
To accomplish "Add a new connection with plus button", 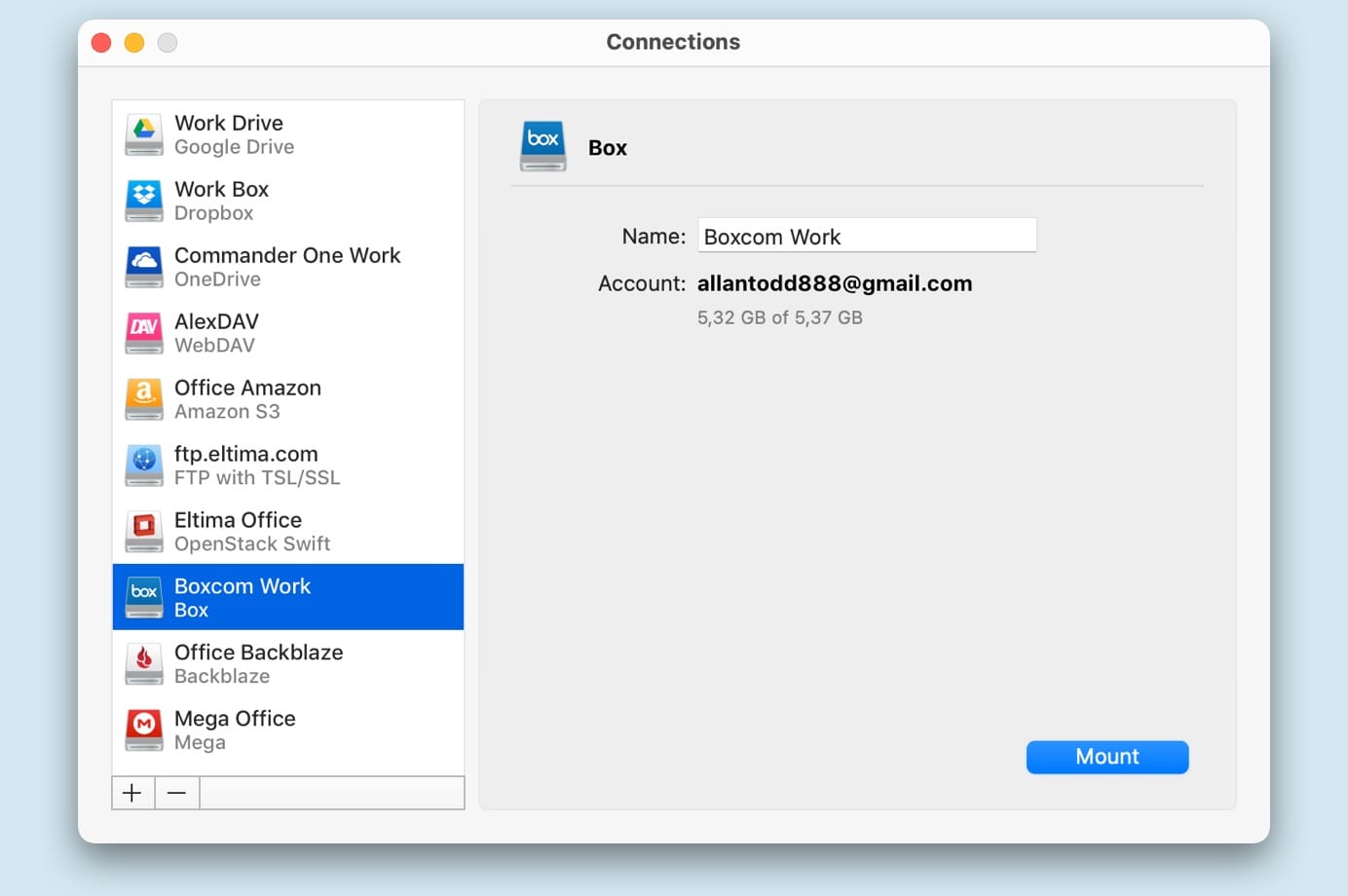I will 132,793.
